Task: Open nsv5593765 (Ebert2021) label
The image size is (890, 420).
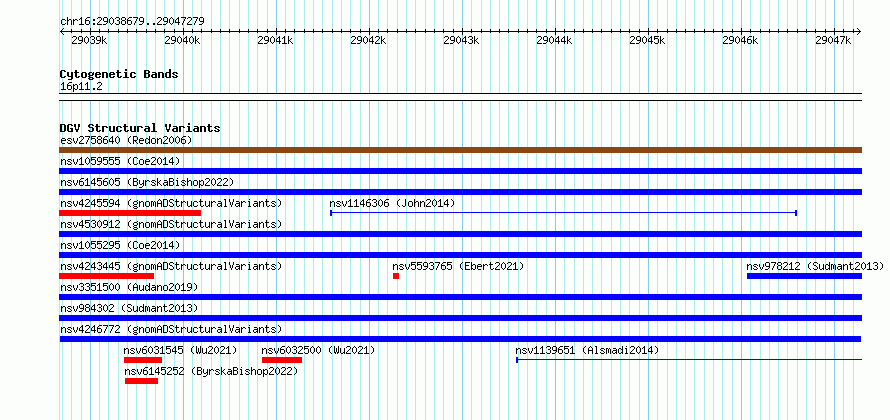Action: coord(458,266)
